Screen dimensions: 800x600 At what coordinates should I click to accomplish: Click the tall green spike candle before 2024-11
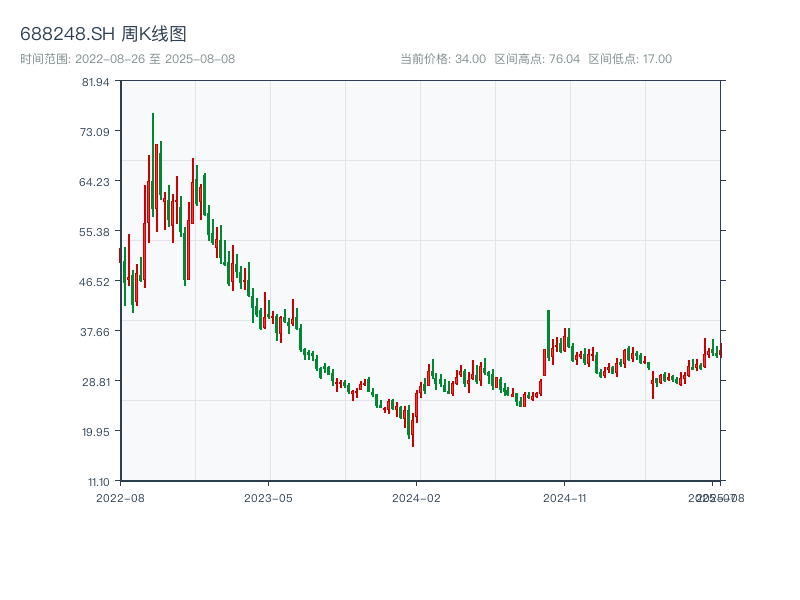pos(548,335)
